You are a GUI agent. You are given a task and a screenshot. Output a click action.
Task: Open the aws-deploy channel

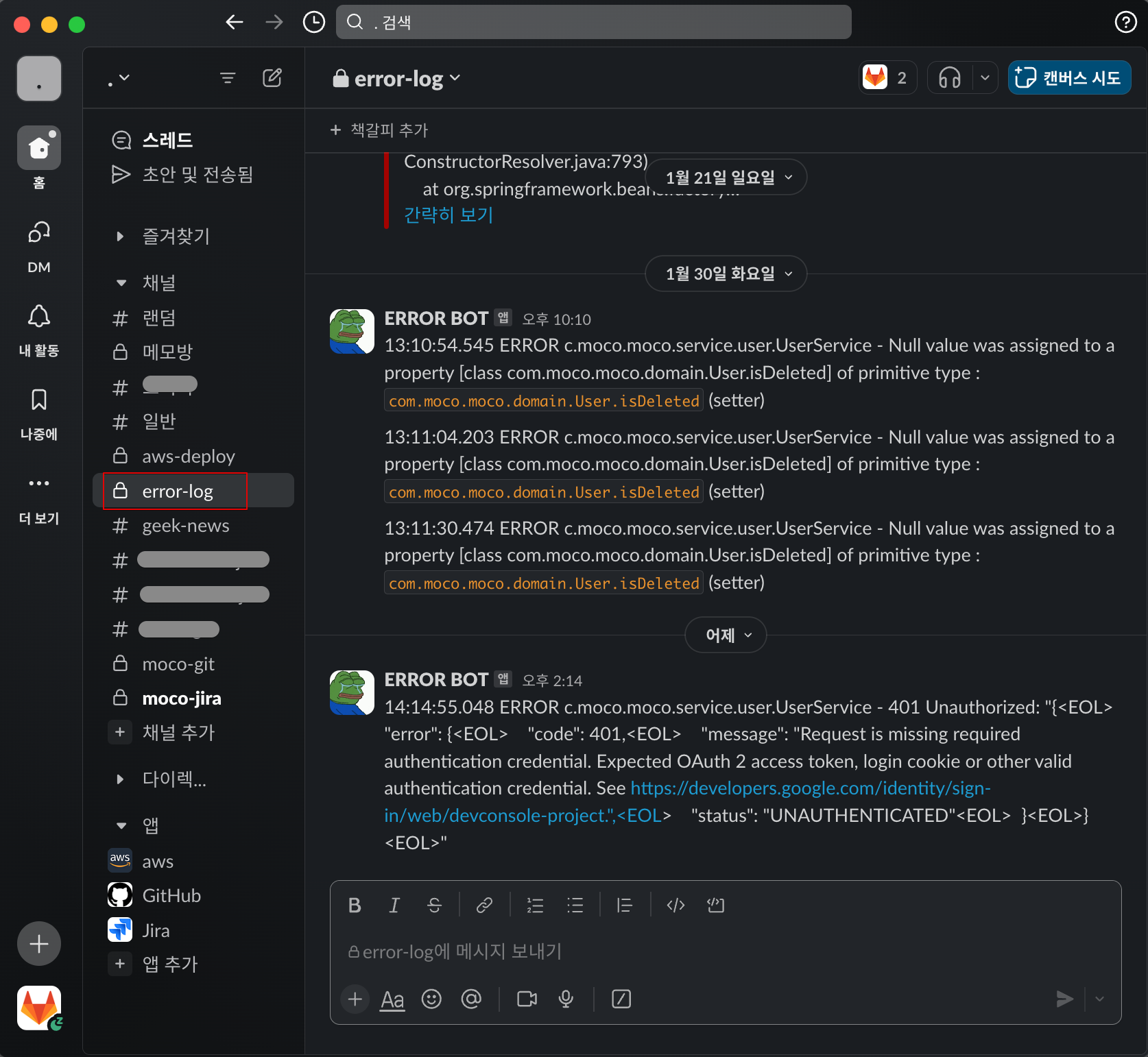point(193,457)
